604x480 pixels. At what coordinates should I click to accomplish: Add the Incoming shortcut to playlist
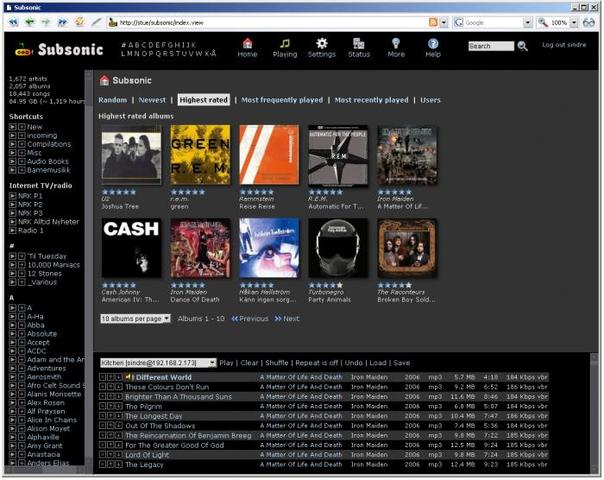[22, 136]
